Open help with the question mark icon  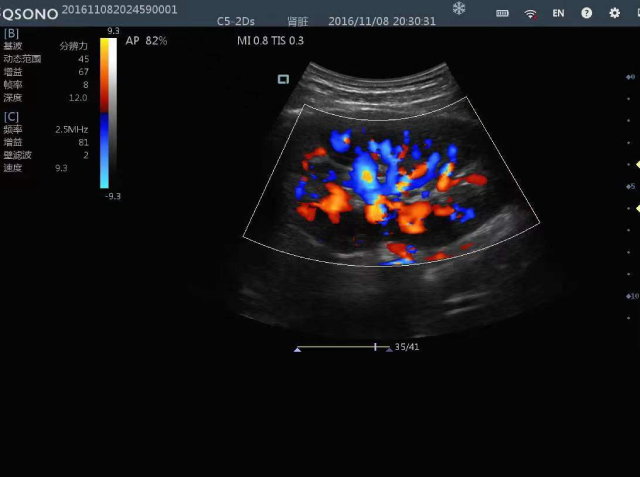(x=586, y=13)
